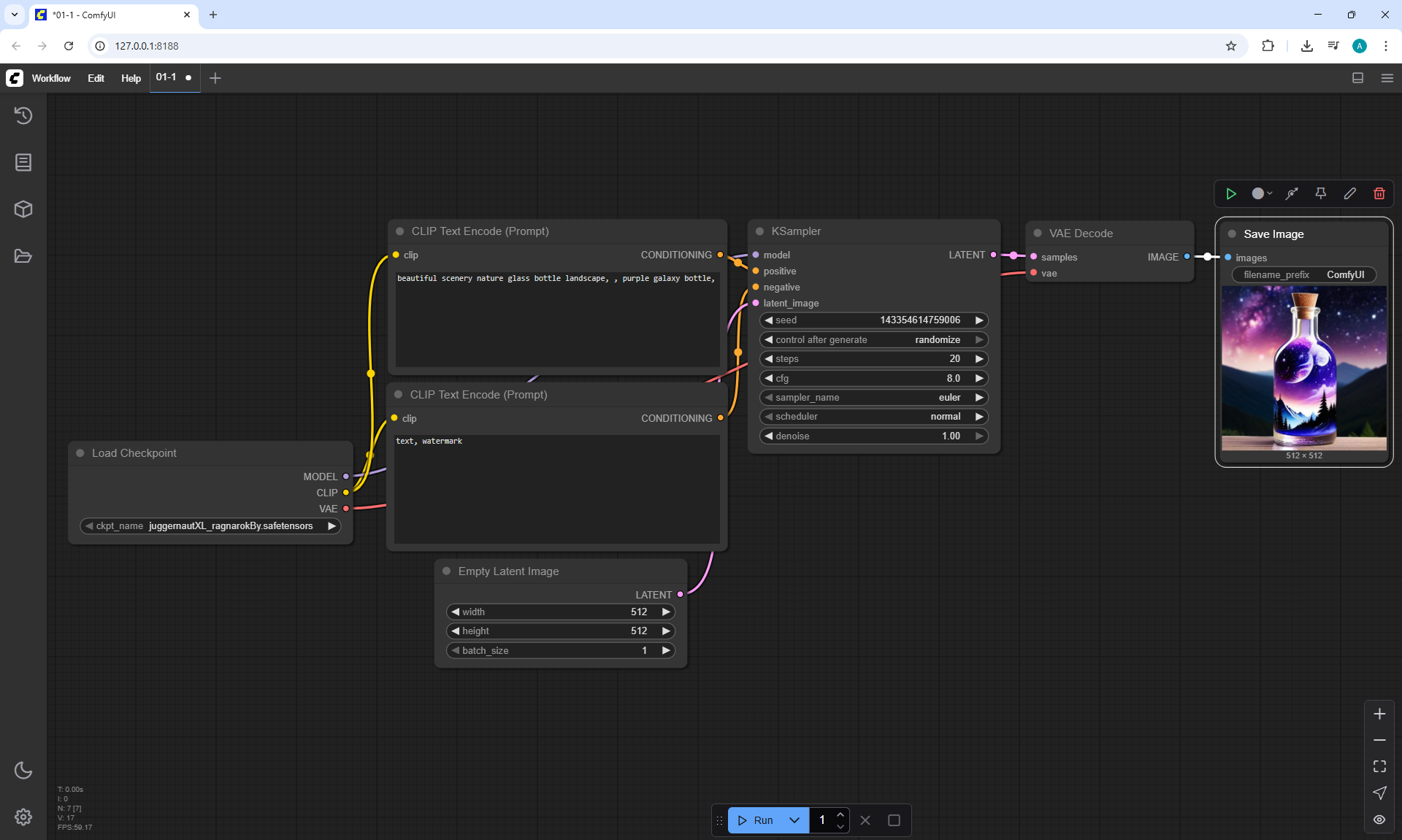The width and height of the screenshot is (1402, 840).
Task: Toggle dark theme moon icon
Action: coord(23,770)
